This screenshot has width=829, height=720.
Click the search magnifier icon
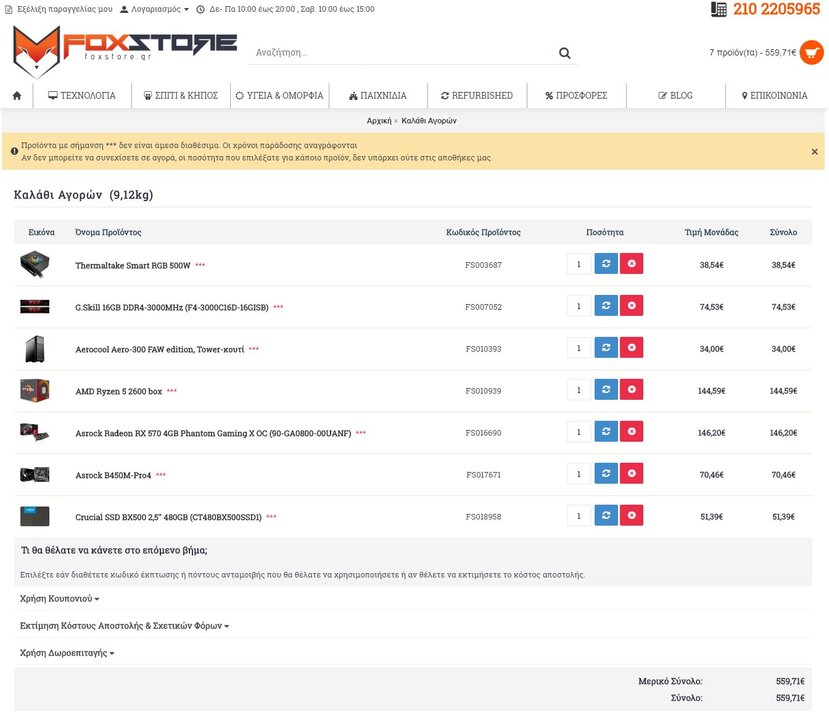tap(565, 53)
